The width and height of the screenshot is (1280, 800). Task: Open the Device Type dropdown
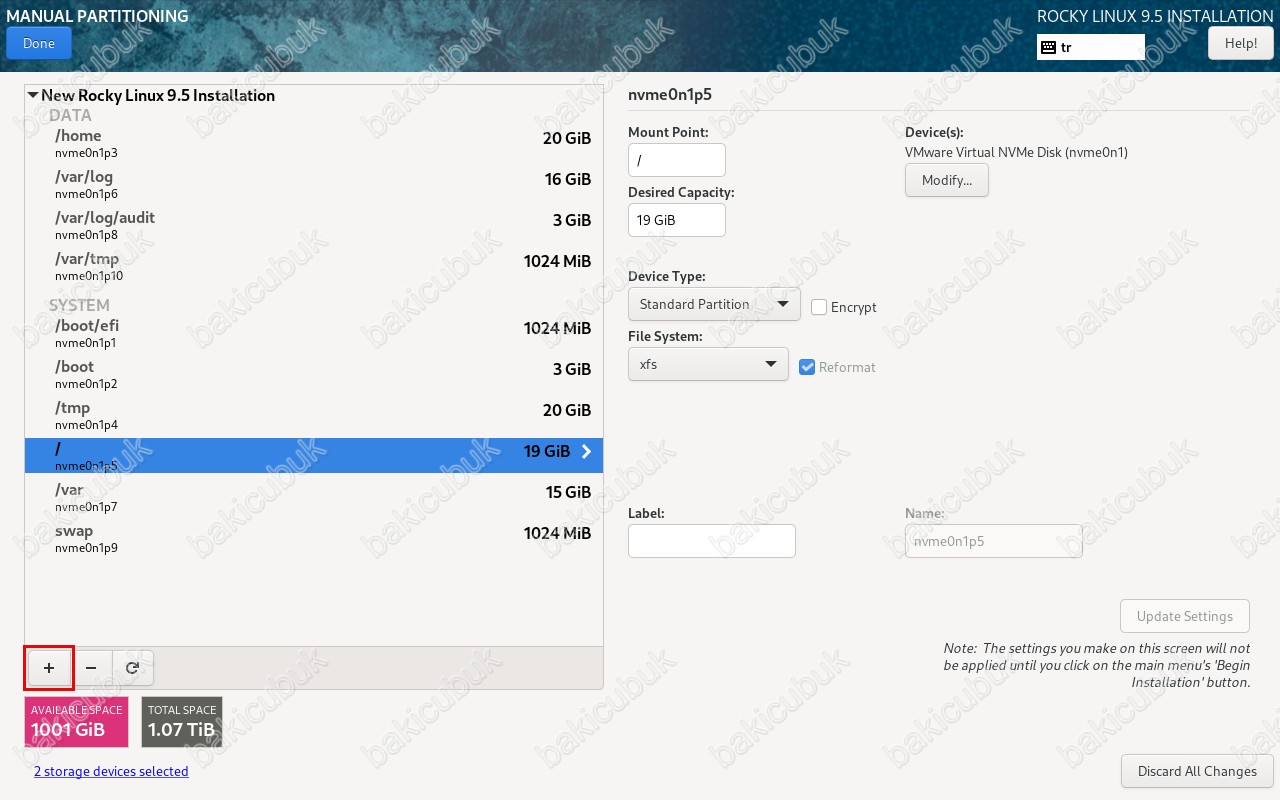(x=714, y=304)
